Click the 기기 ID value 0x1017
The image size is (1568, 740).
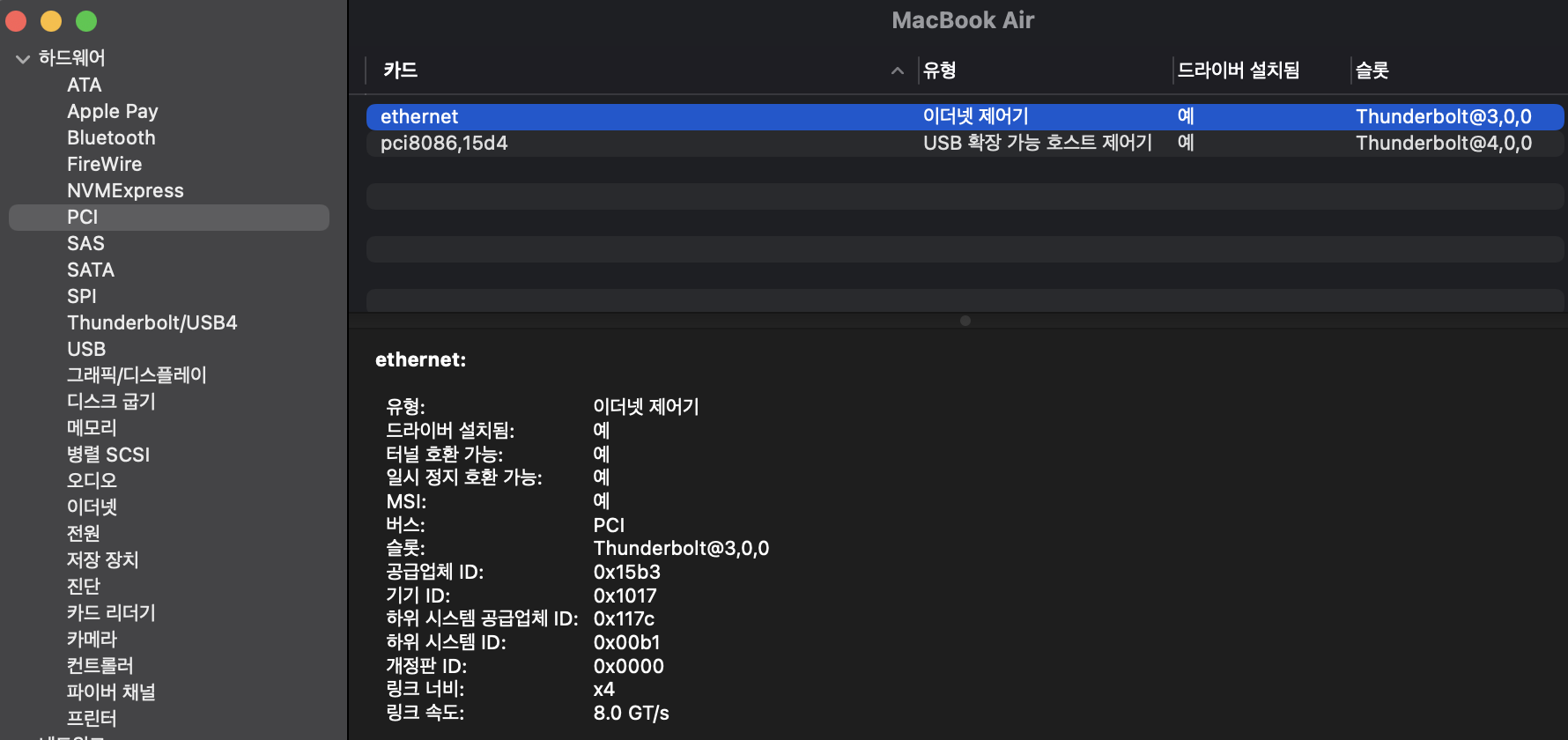[625, 596]
